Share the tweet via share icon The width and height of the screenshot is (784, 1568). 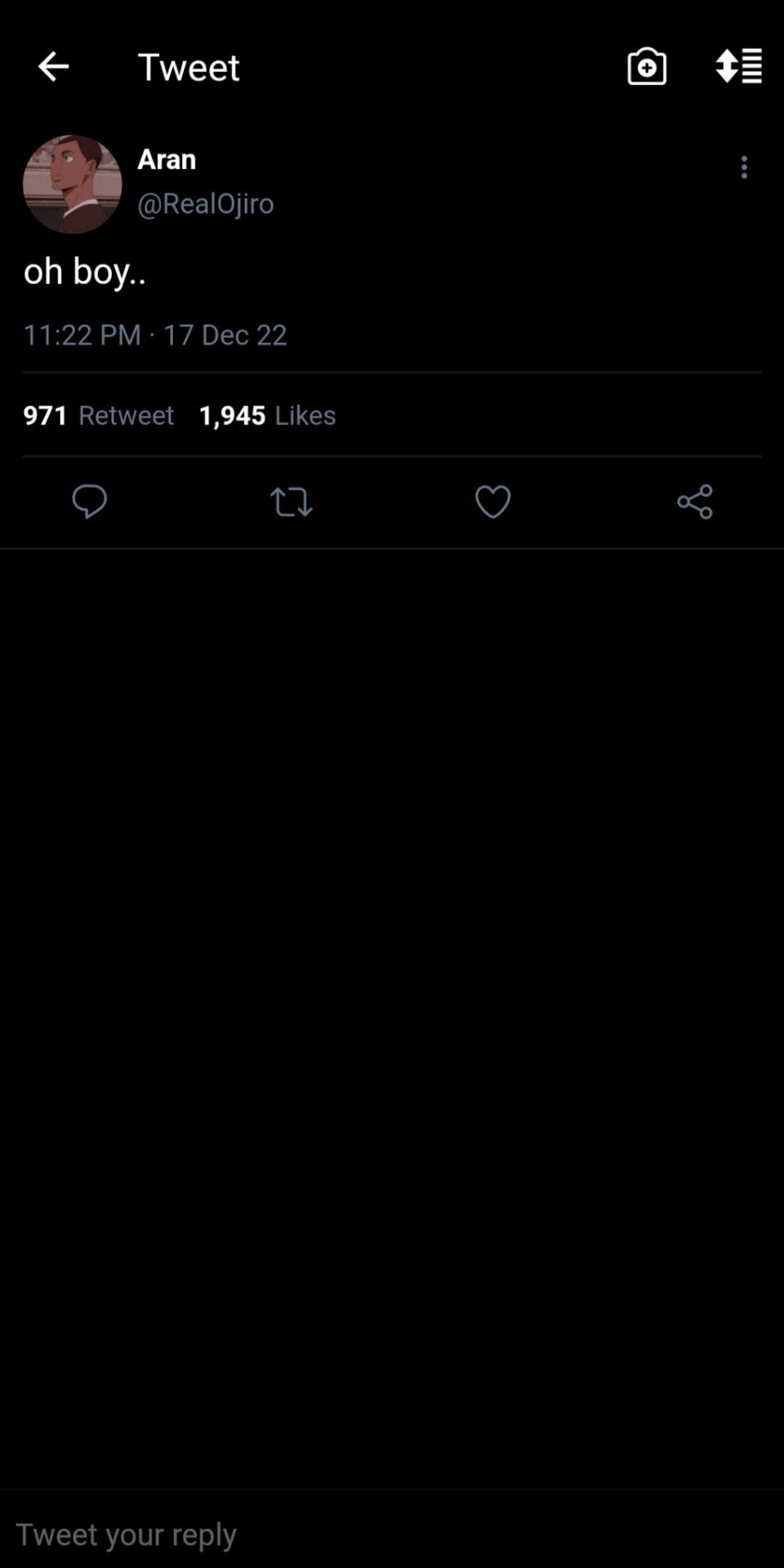[695, 501]
